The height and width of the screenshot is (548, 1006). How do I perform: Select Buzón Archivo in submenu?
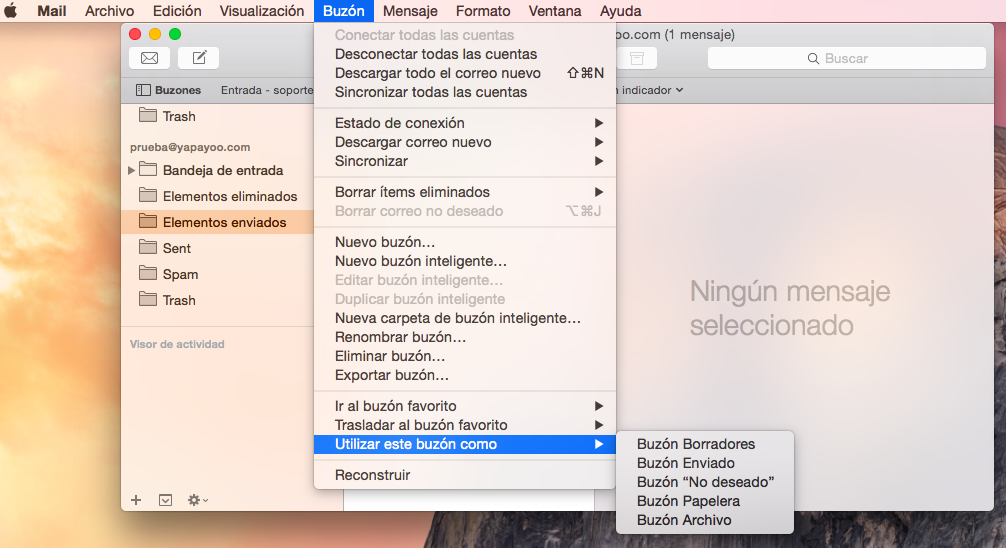tap(704, 520)
